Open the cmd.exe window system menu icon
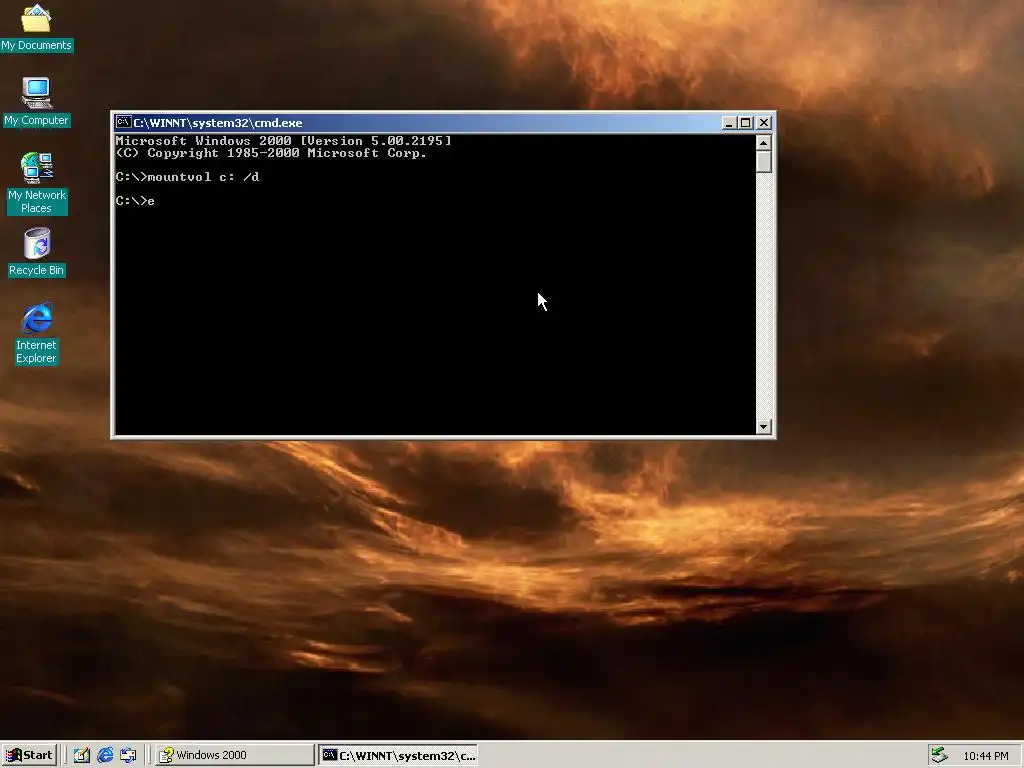The width and height of the screenshot is (1024, 768). 123,122
